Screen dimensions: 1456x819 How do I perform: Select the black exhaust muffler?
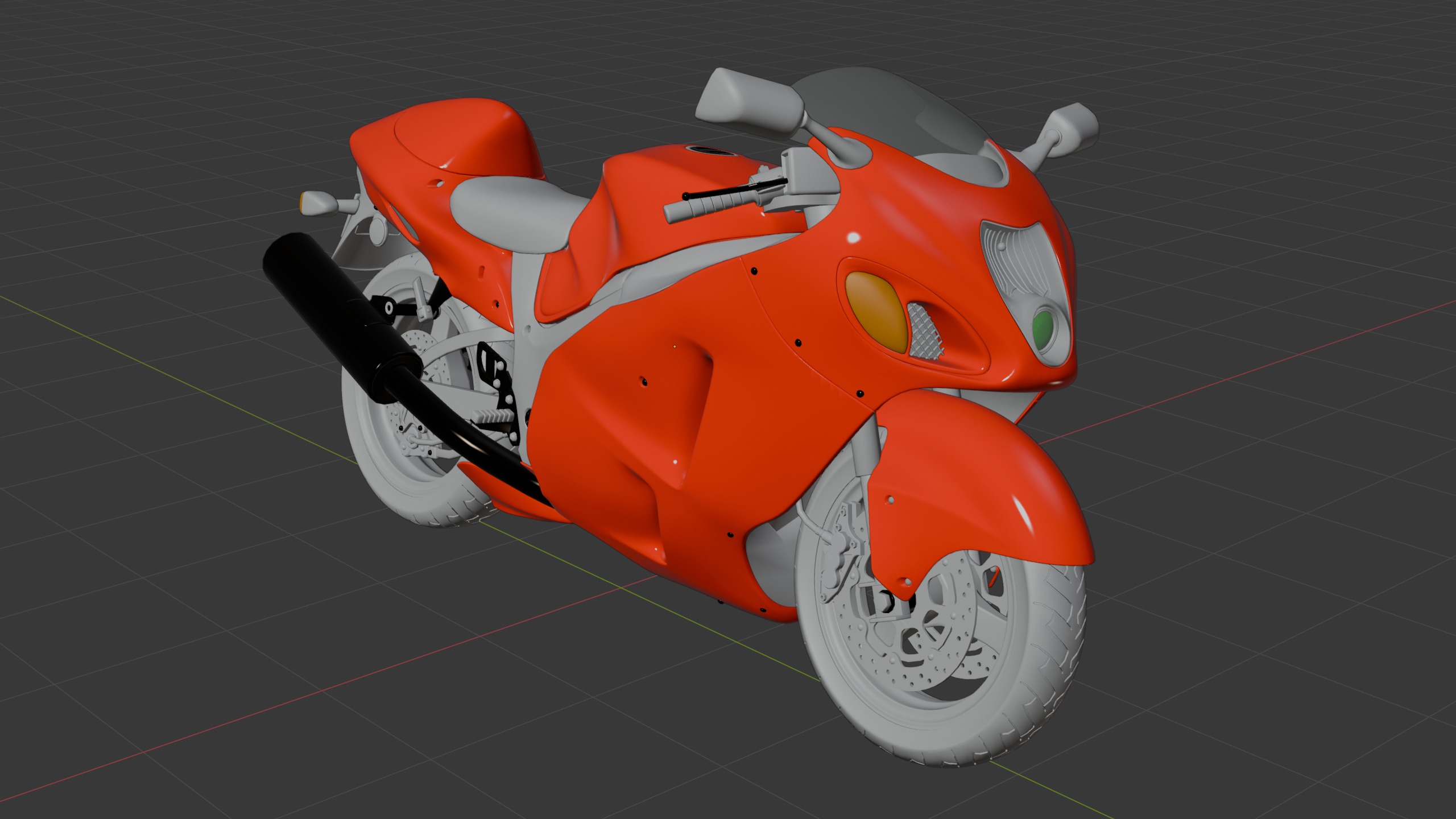(x=341, y=318)
